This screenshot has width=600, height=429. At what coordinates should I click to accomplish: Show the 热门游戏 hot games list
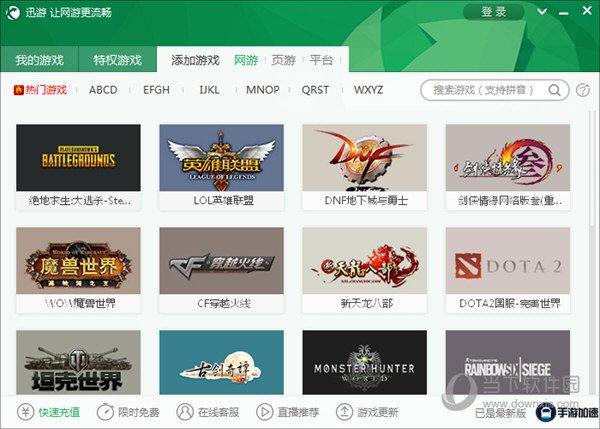[41, 90]
